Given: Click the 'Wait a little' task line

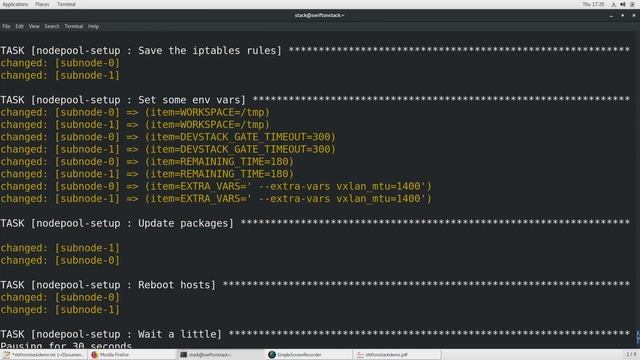Looking at the screenshot, I should 315,334.
